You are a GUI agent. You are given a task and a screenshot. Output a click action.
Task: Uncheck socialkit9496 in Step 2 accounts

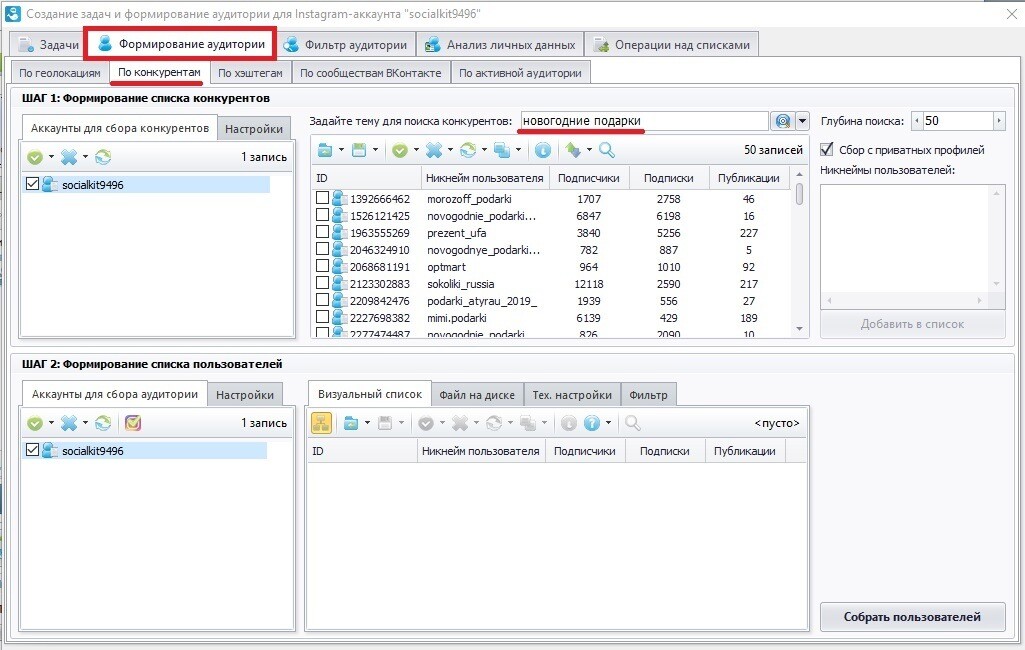[x=32, y=450]
